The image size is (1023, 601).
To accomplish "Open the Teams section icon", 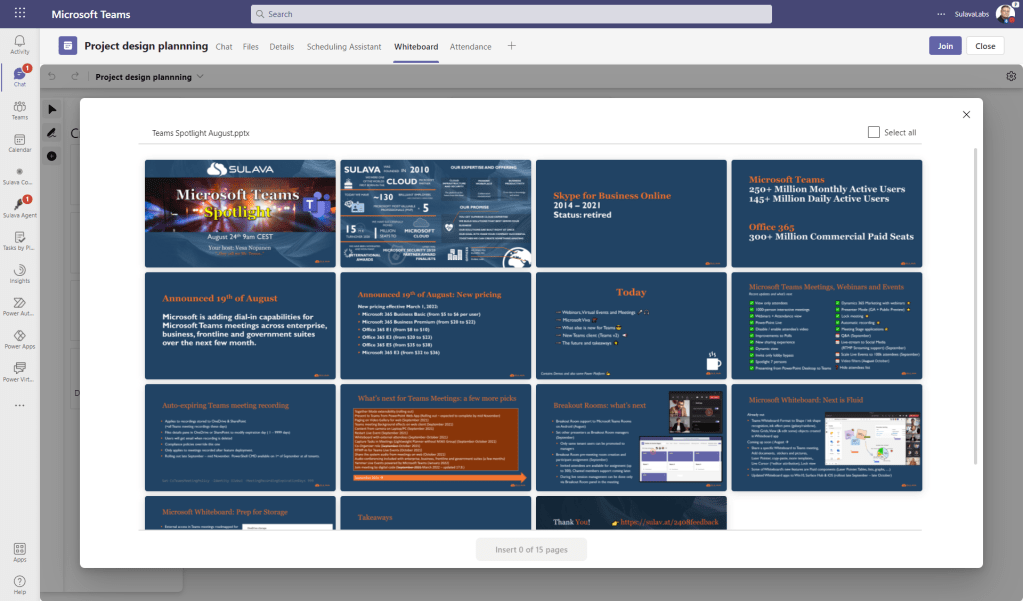I will [19, 108].
